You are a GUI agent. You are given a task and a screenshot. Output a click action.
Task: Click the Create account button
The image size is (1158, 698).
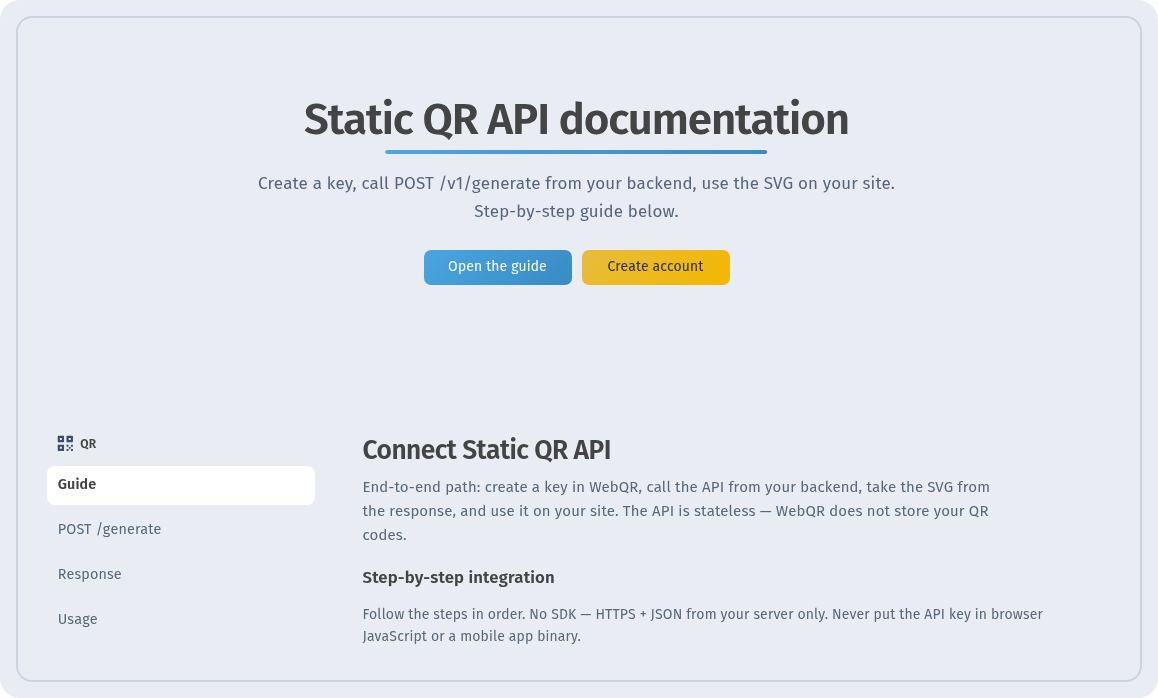point(655,267)
